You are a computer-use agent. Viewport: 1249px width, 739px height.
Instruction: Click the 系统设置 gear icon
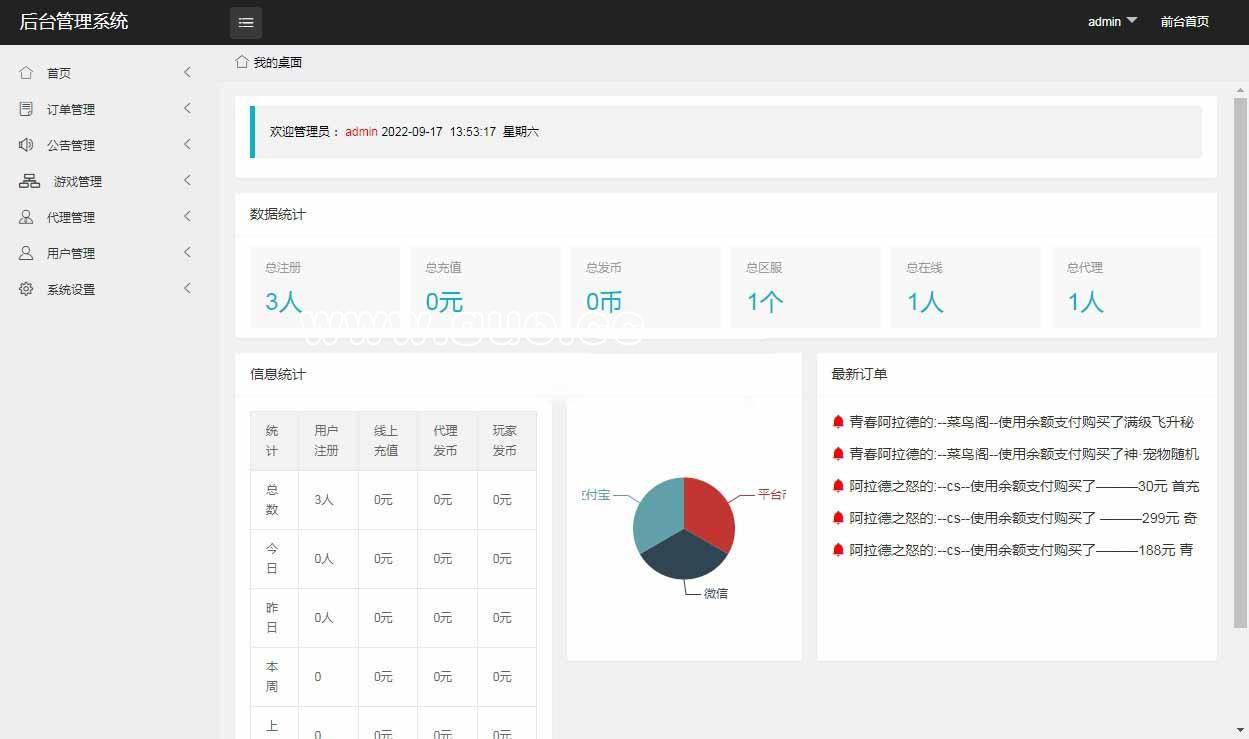(26, 289)
